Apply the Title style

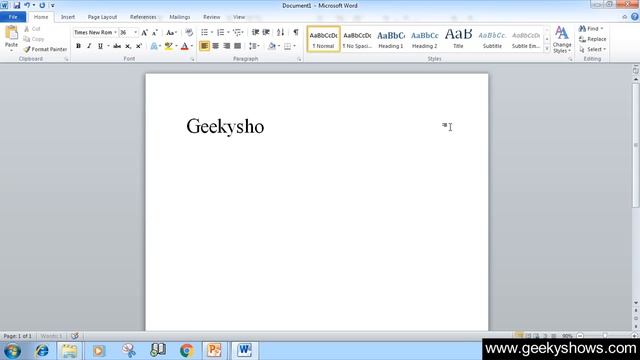(x=458, y=39)
